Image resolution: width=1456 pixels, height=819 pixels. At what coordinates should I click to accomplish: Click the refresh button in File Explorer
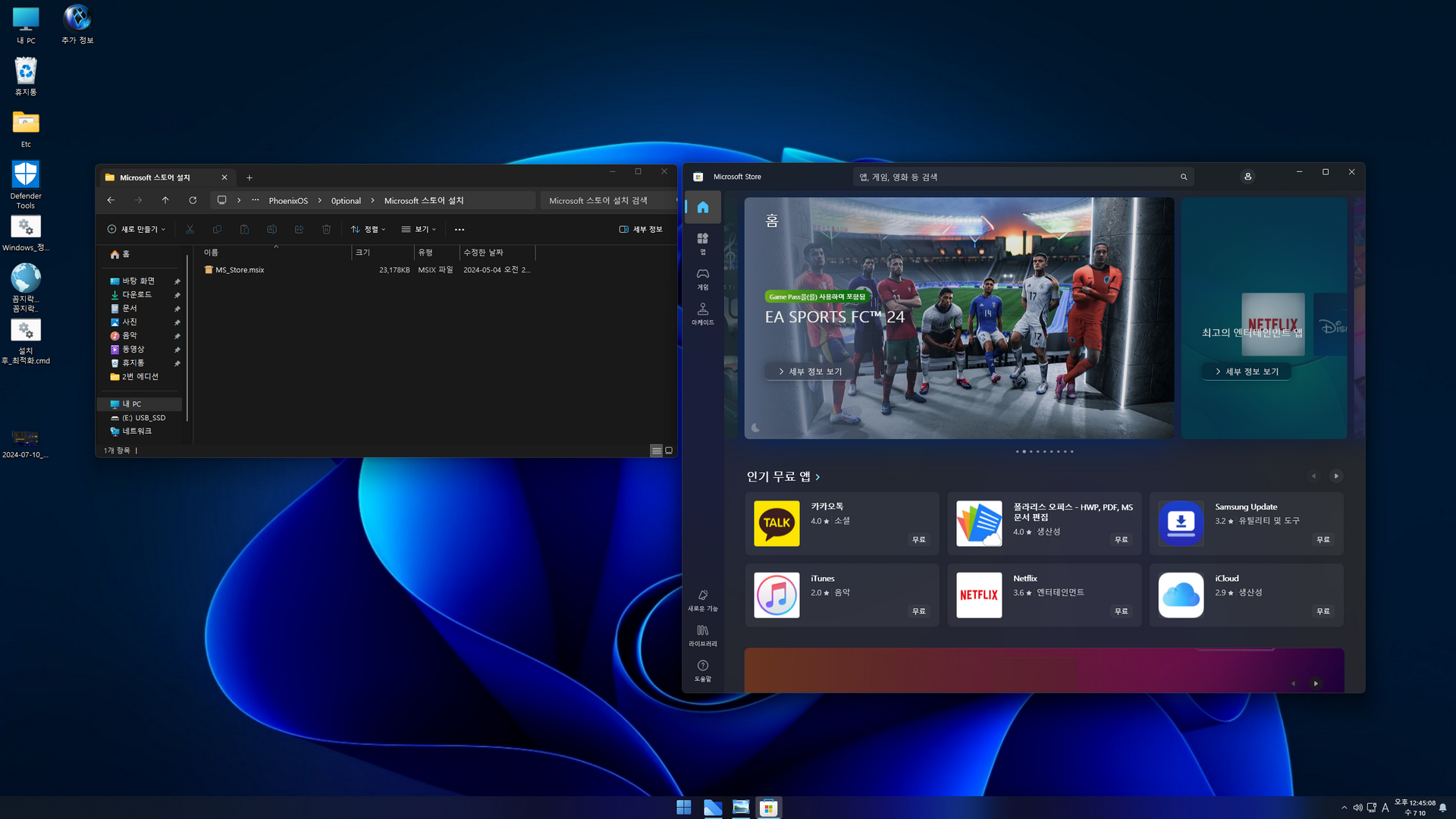tap(193, 200)
